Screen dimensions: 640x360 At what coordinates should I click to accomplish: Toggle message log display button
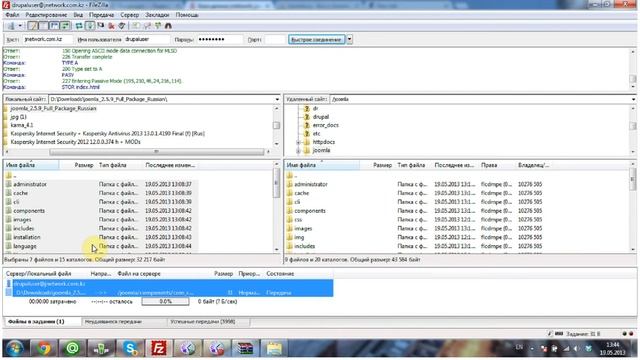33,26
